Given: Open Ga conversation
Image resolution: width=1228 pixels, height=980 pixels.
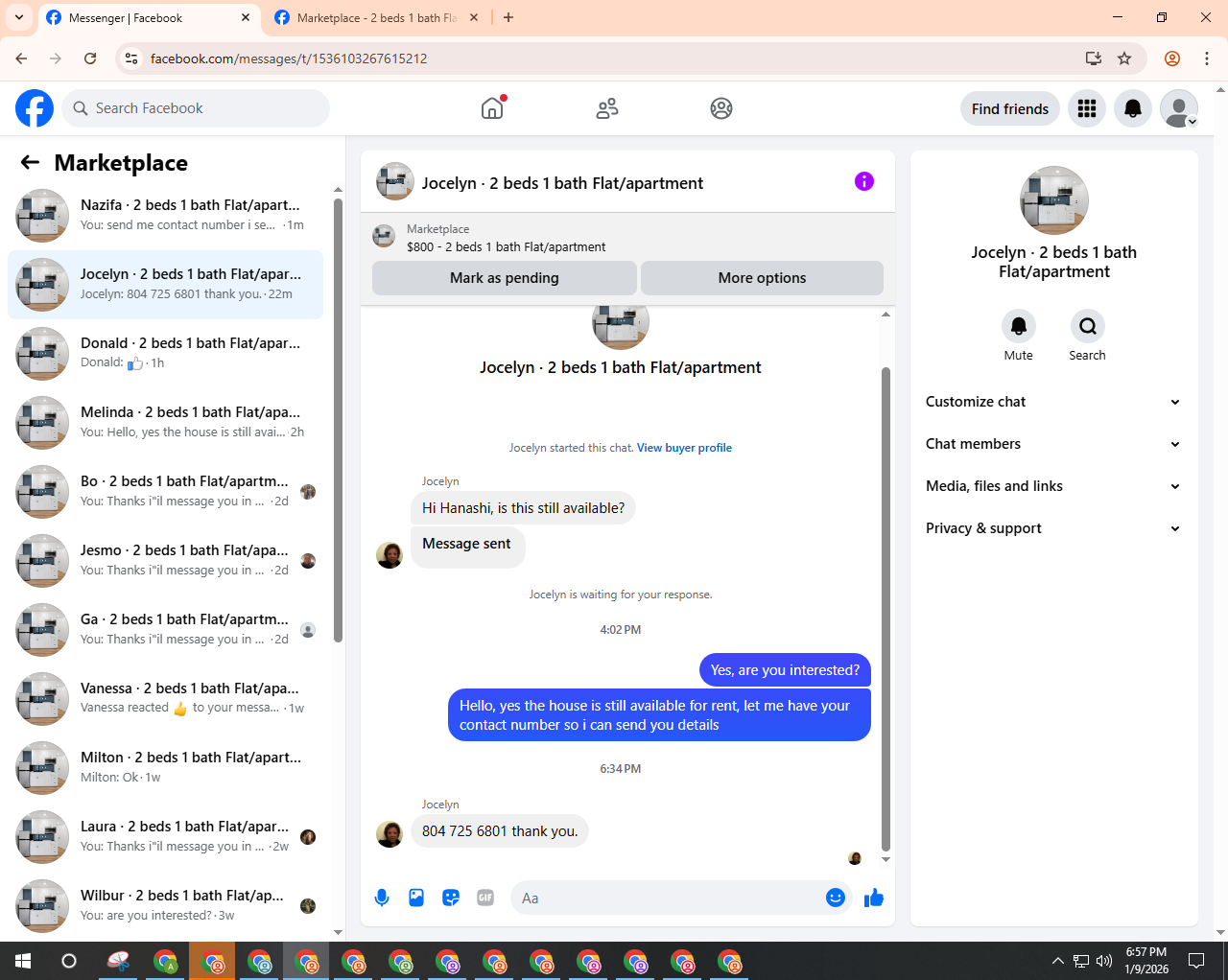Looking at the screenshot, I should (165, 630).
